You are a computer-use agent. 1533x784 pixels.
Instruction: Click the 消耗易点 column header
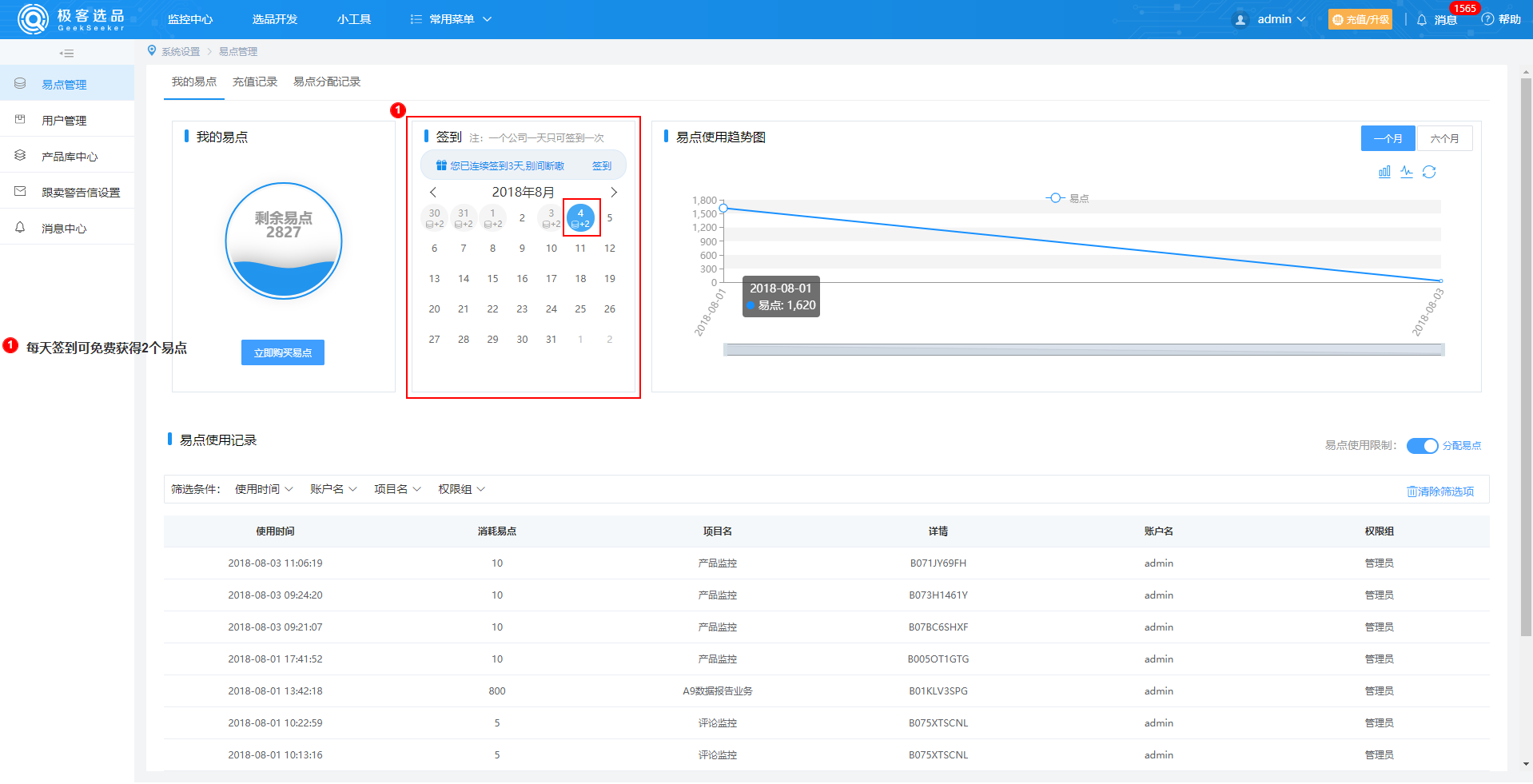pos(497,531)
